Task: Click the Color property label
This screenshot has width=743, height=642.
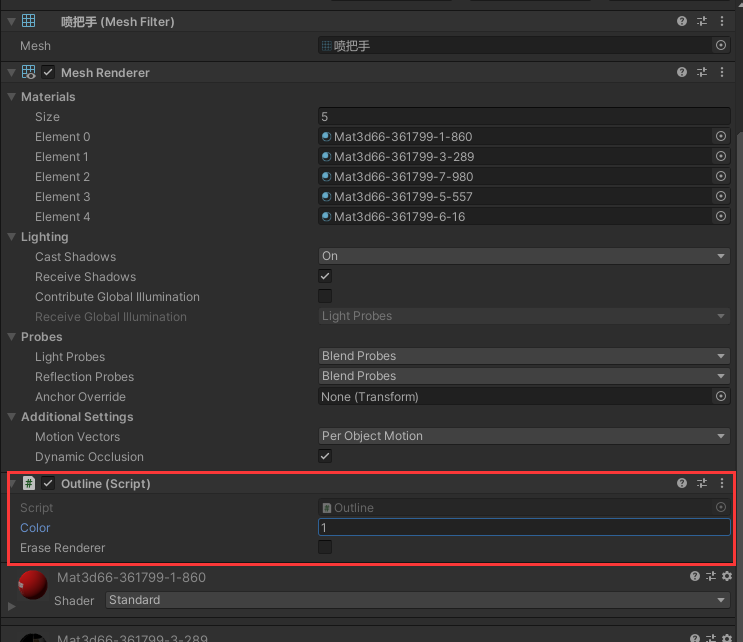Action: click(35, 527)
